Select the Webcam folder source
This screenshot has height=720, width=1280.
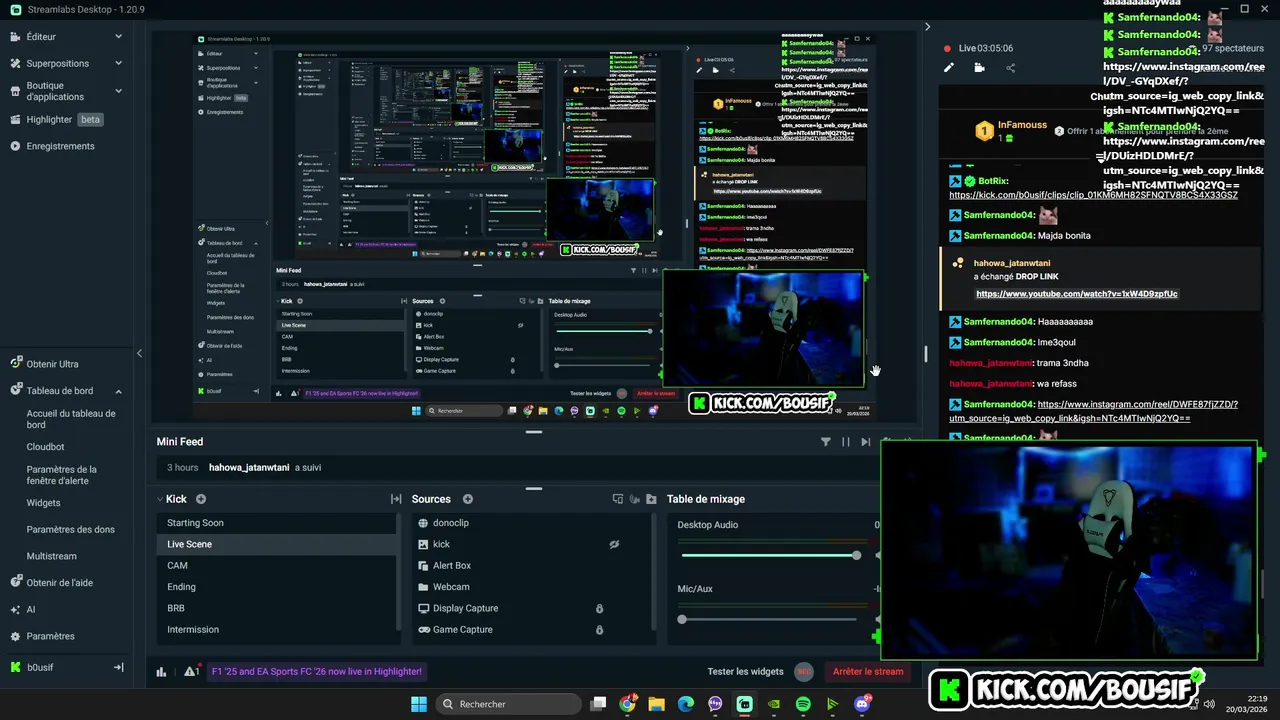[531, 587]
